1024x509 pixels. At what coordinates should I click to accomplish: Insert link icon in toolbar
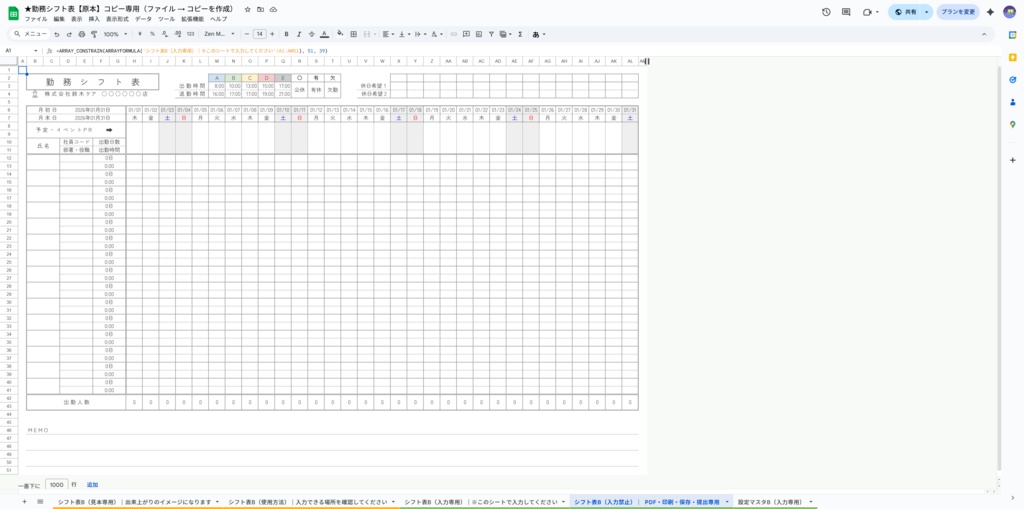[454, 34]
